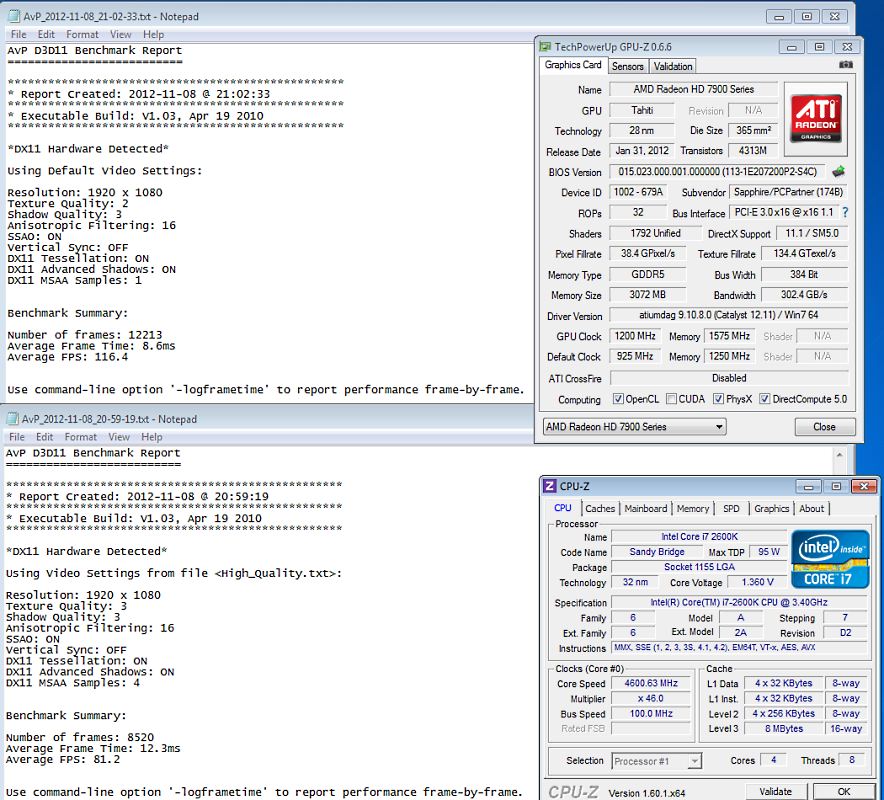Open the About tab in CPU-Z
This screenshot has height=800, width=884.
[811, 509]
